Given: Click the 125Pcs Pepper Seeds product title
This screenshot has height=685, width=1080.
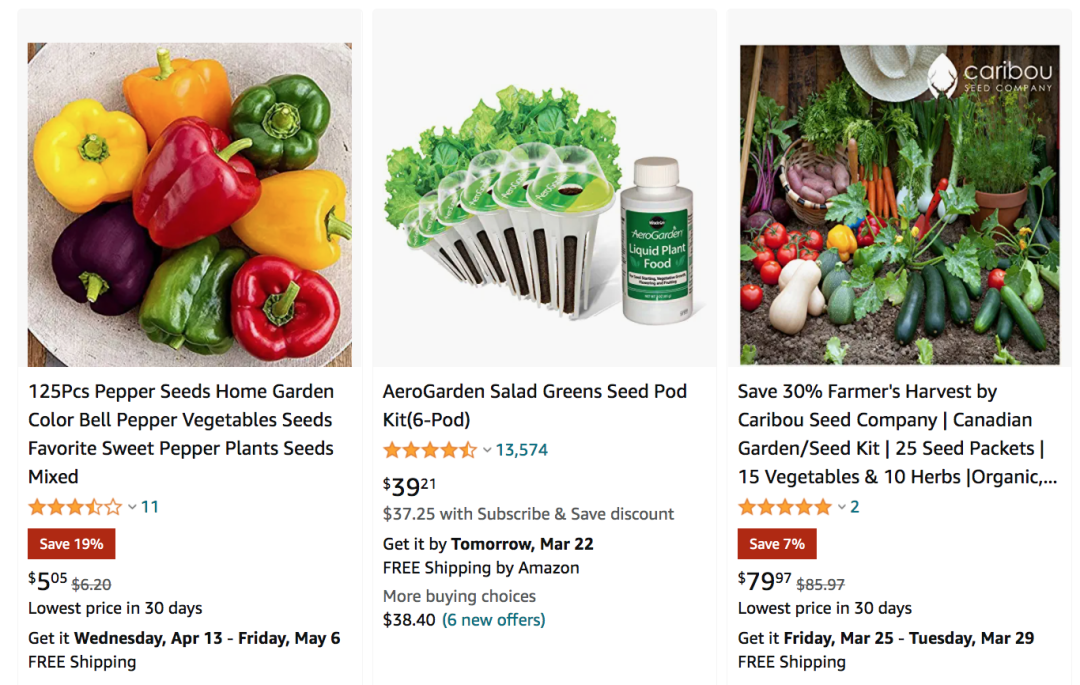Looking at the screenshot, I should tap(181, 434).
